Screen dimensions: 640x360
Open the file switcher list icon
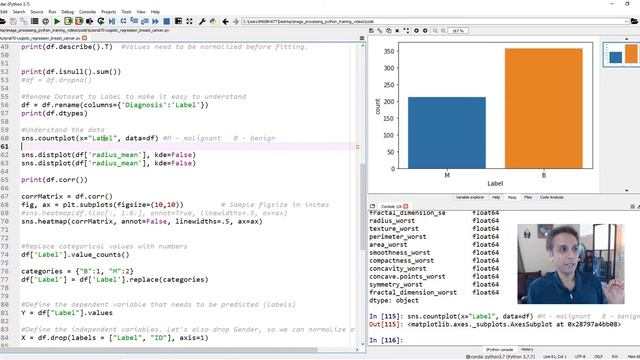(x=35, y=21)
